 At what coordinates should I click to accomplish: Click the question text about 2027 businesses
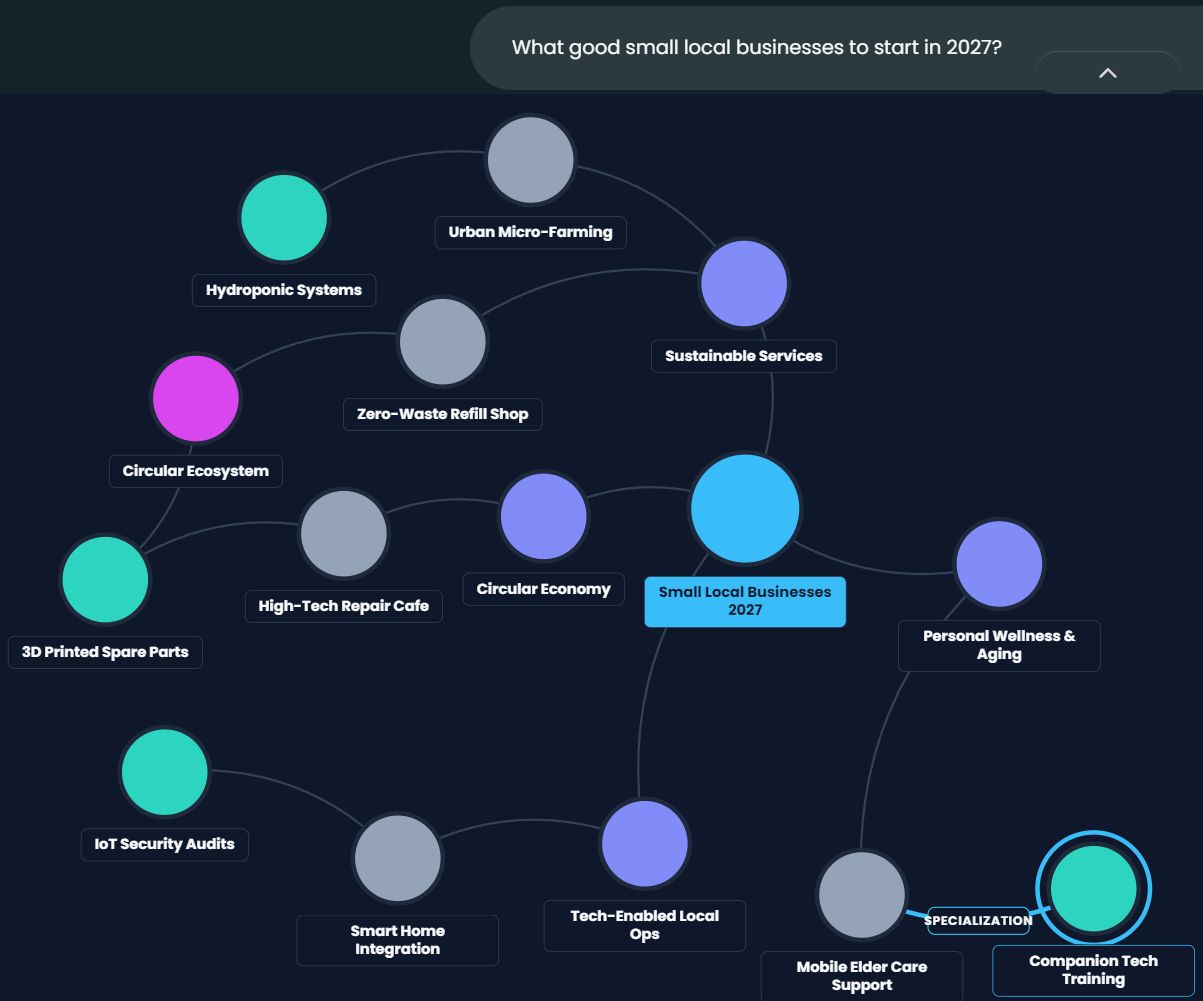[756, 47]
